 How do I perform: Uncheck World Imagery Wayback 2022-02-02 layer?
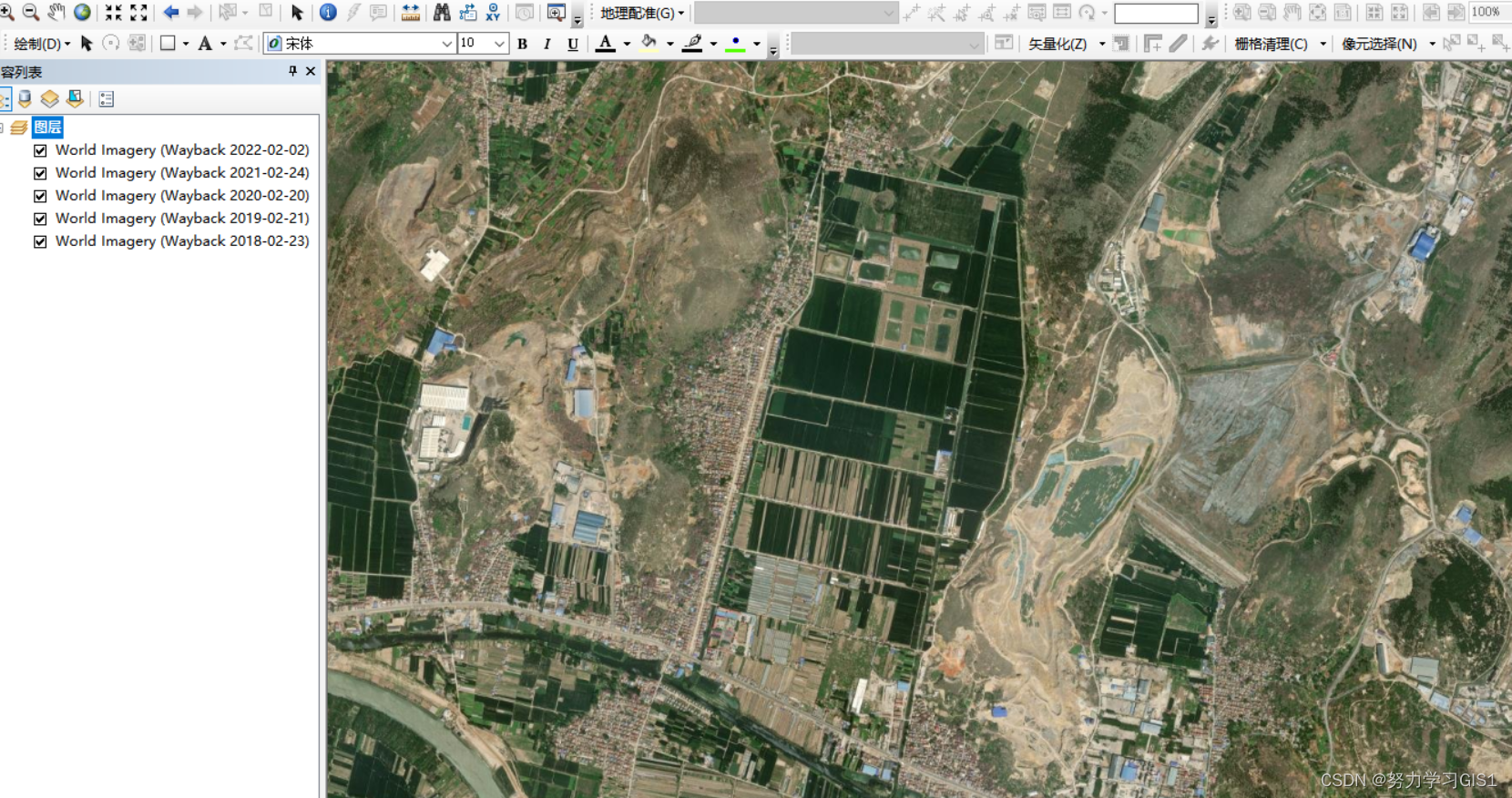pyautogui.click(x=40, y=150)
